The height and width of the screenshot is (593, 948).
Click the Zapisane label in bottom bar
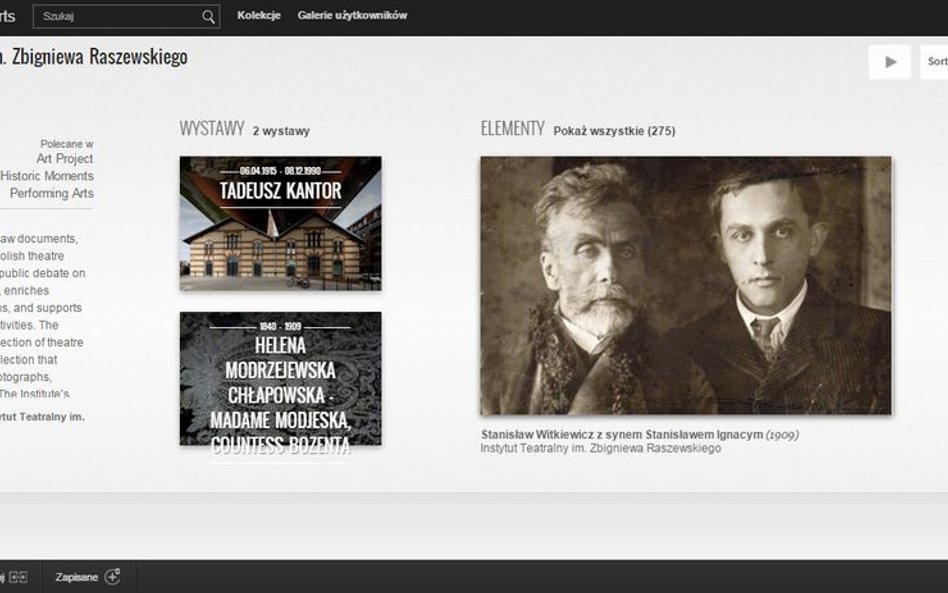pyautogui.click(x=78, y=576)
